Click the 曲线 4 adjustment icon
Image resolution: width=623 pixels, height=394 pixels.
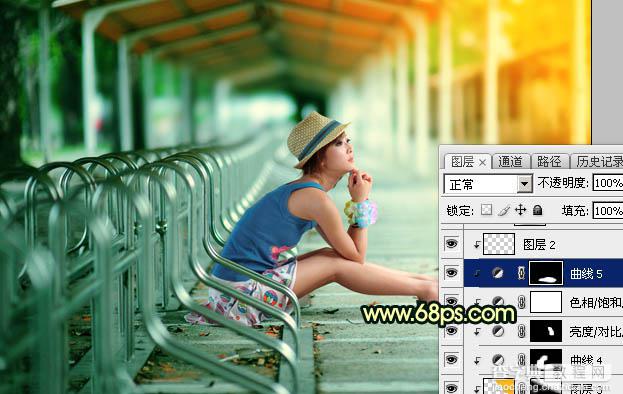[498, 360]
